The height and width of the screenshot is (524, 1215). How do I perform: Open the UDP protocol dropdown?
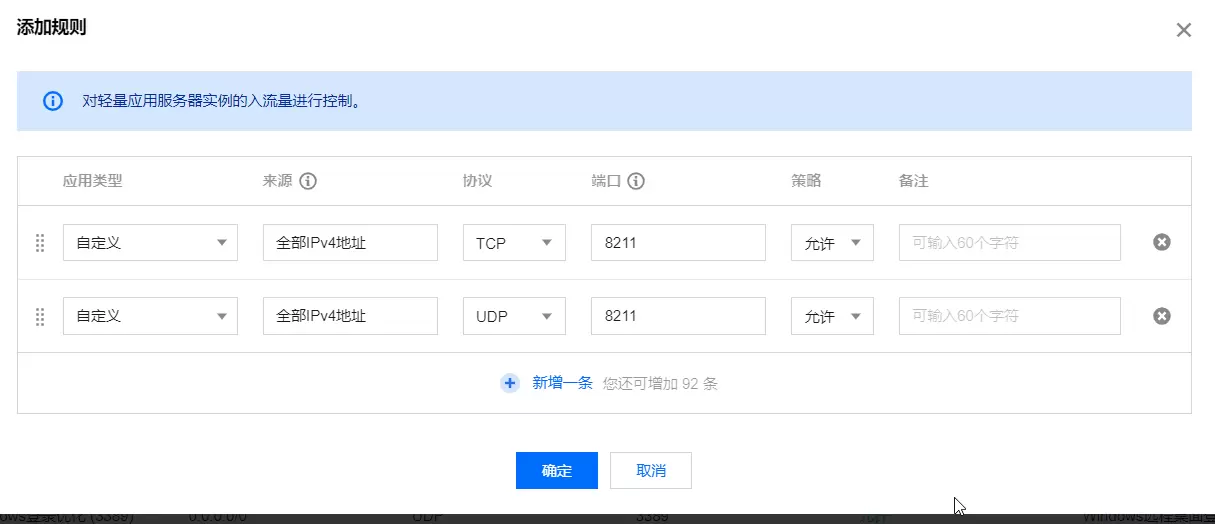pyautogui.click(x=514, y=316)
